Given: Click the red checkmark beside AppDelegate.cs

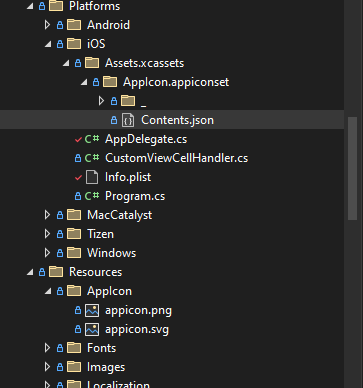Looking at the screenshot, I should click(x=78, y=139).
